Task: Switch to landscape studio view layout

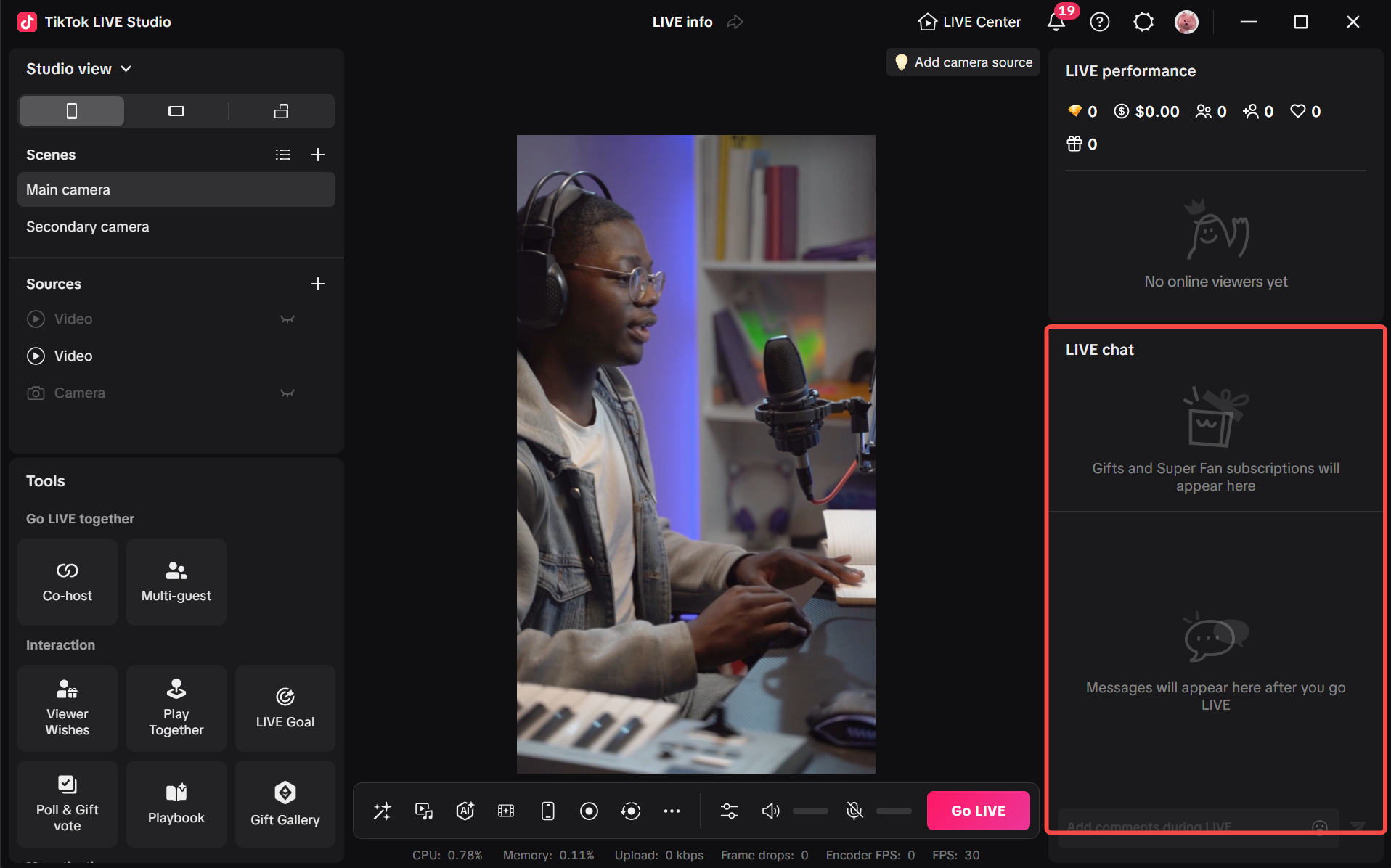Action: (x=176, y=111)
